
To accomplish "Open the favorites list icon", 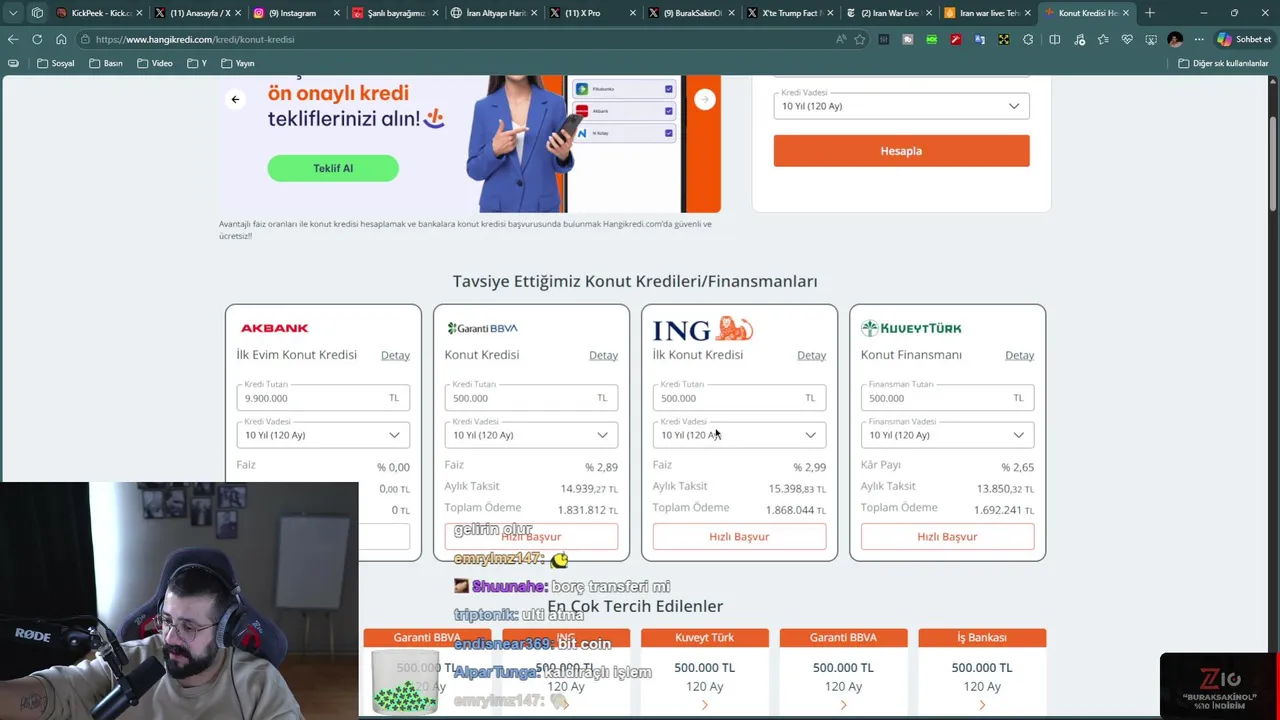I will point(1103,39).
